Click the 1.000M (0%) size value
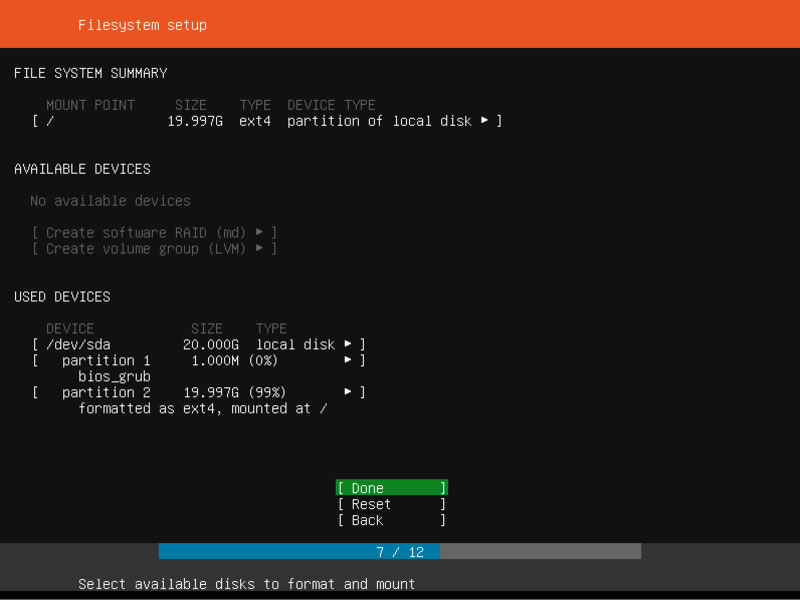The image size is (800, 600). pos(235,360)
